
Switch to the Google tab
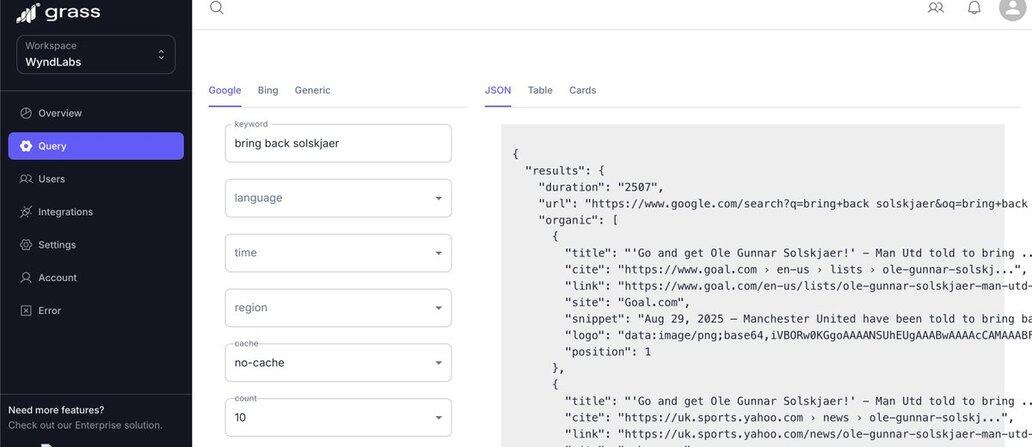click(225, 90)
